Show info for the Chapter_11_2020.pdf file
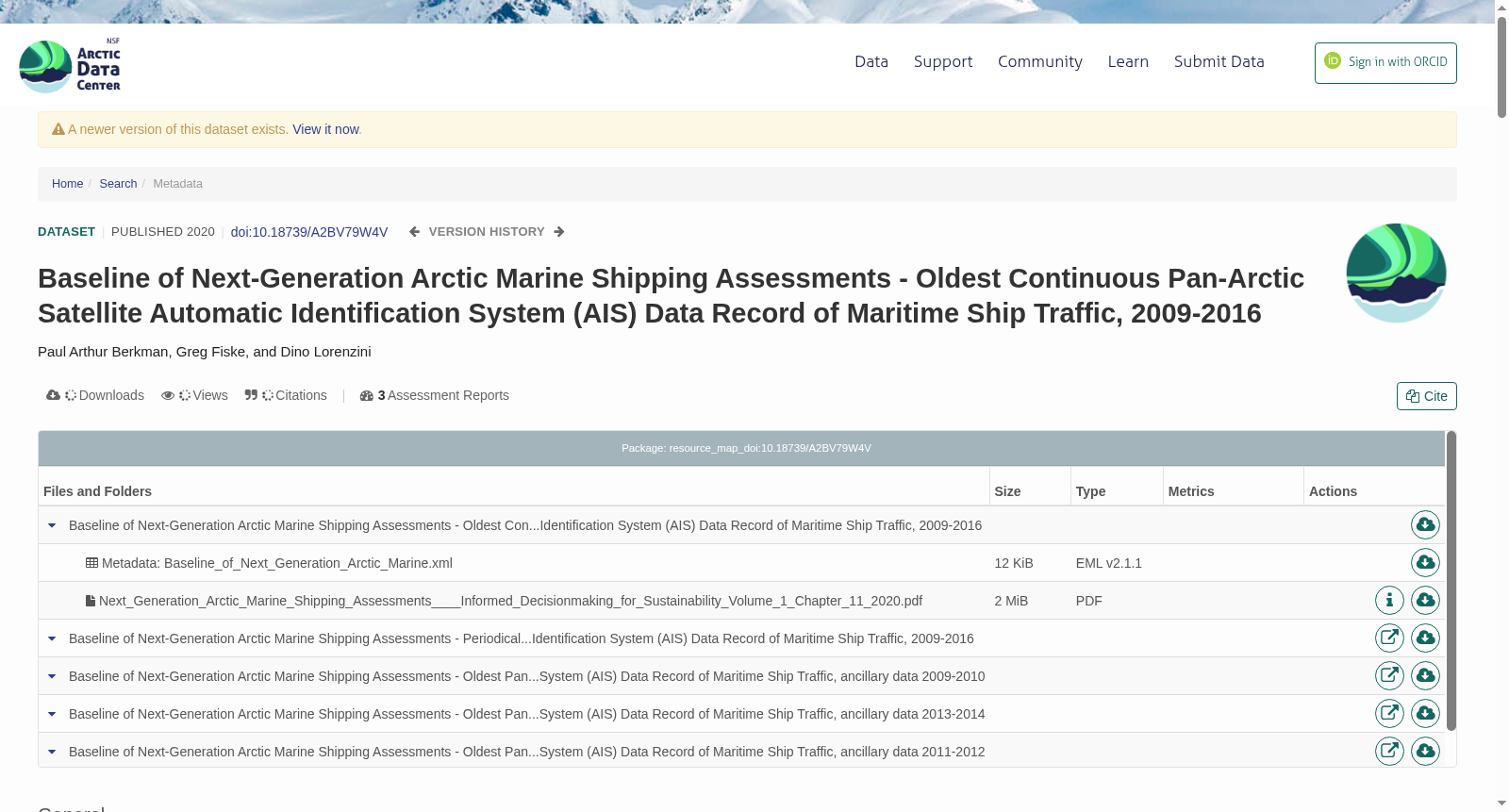The height and width of the screenshot is (812, 1509). [1389, 600]
